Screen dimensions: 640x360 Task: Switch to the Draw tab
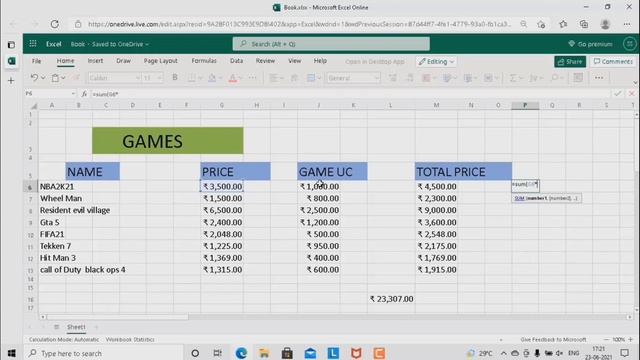[123, 61]
